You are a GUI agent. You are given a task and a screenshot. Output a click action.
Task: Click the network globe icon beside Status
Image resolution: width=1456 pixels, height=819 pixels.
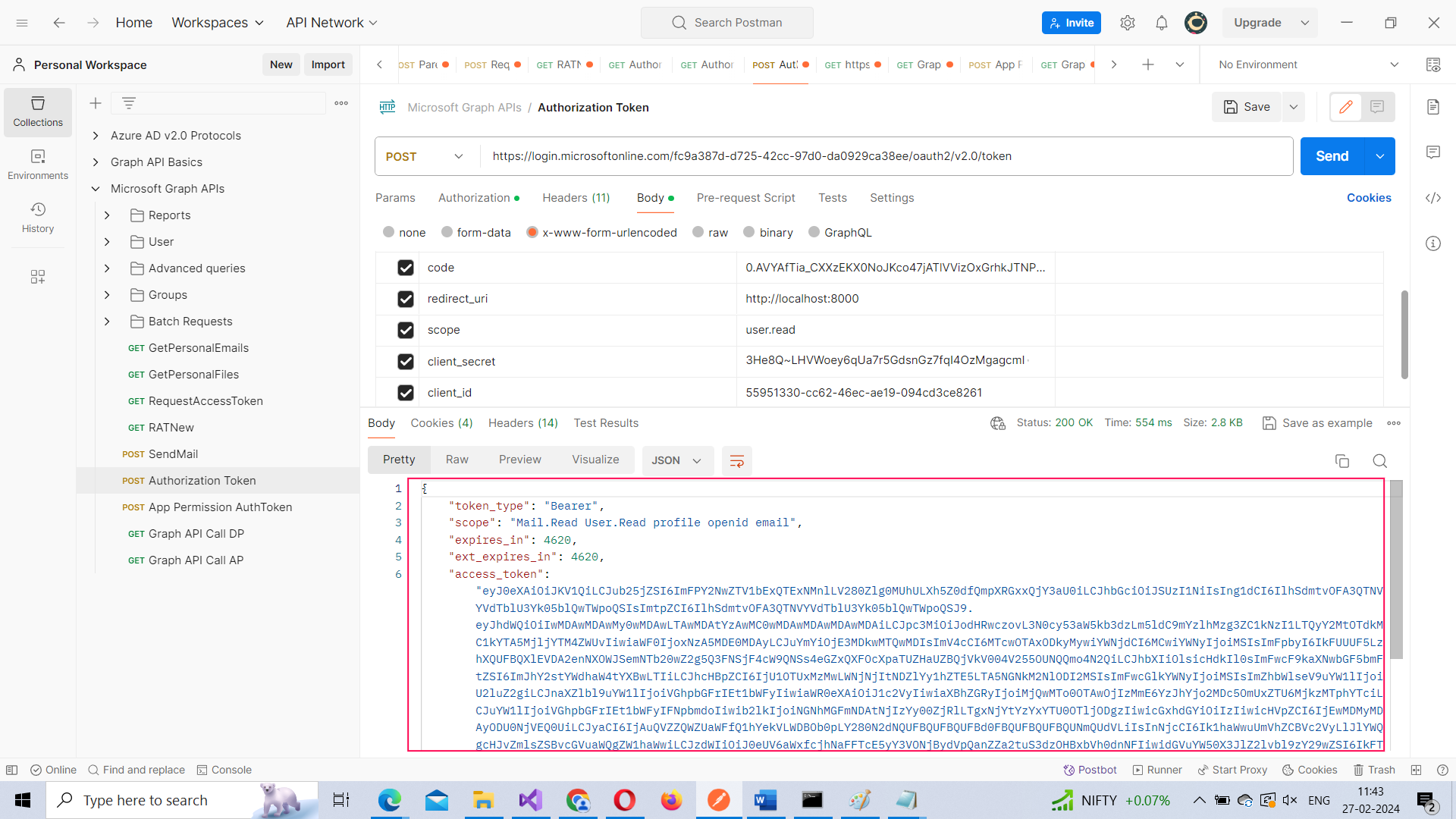point(998,423)
